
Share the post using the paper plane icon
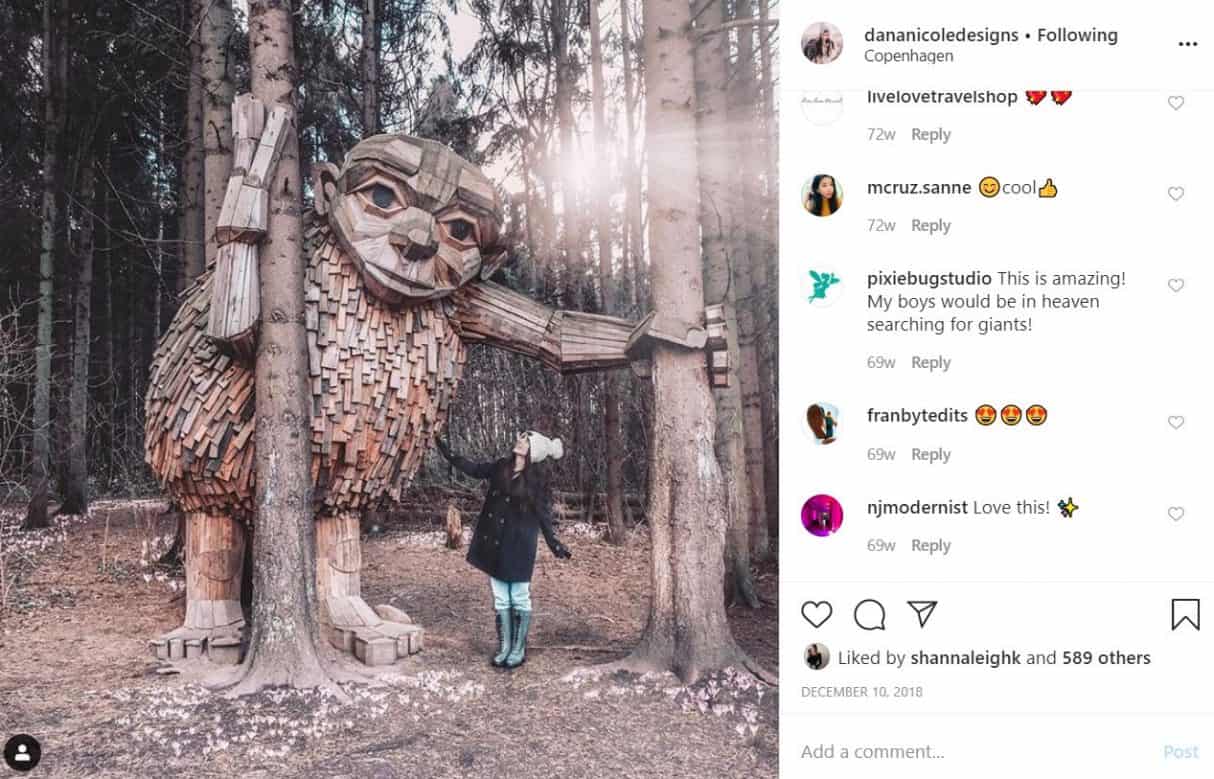pyautogui.click(x=923, y=613)
